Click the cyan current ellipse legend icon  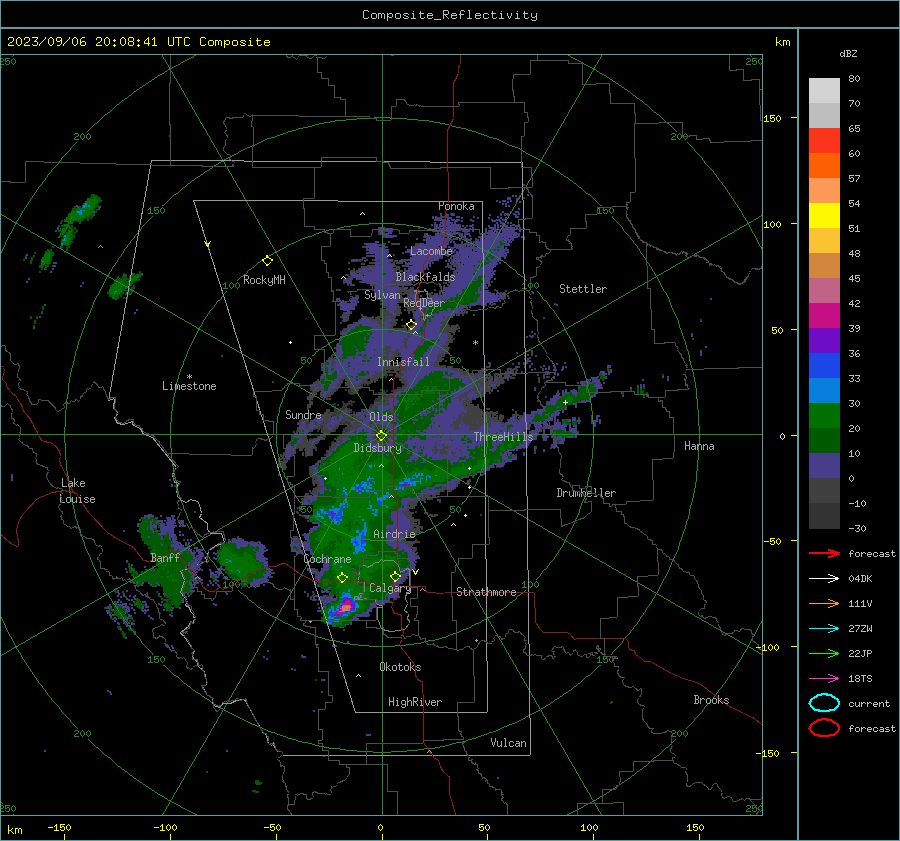click(824, 703)
